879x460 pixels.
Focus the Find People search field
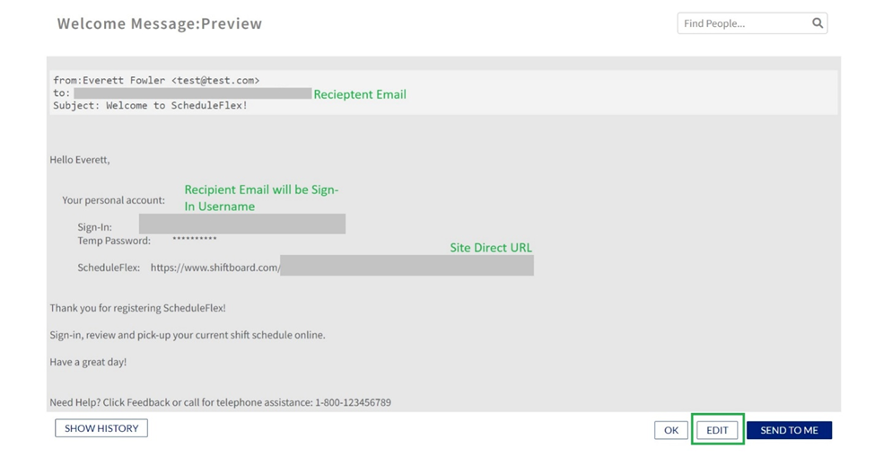click(752, 24)
